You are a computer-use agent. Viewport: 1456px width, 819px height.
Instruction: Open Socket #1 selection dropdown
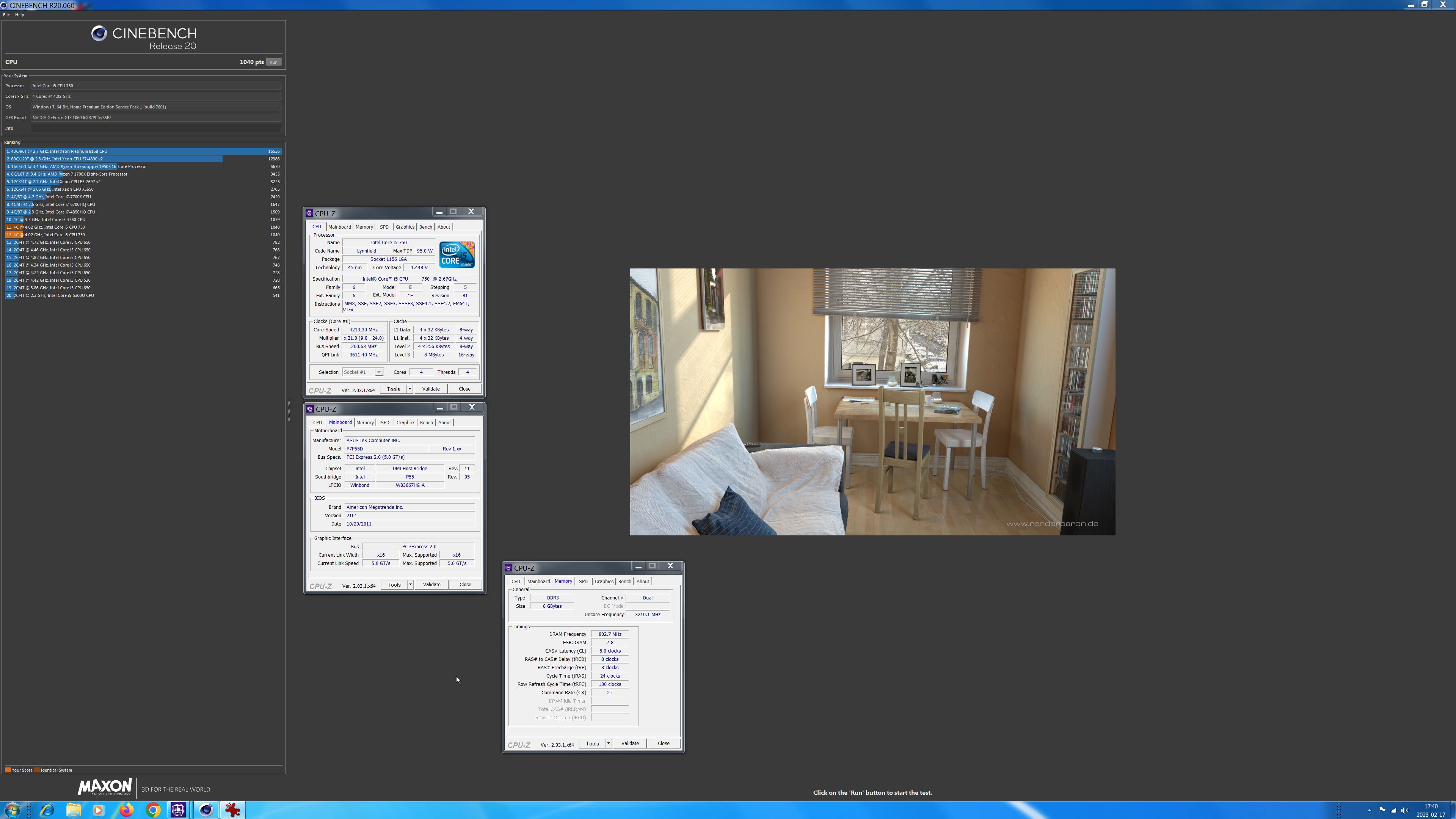coord(362,372)
